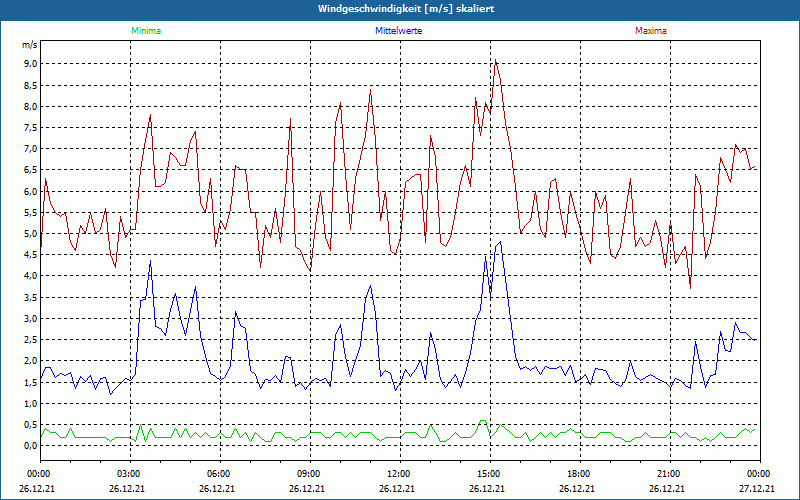Screen dimensions: 800x500
Task: Click the 2,0 y-axis value
Action: click(x=31, y=361)
